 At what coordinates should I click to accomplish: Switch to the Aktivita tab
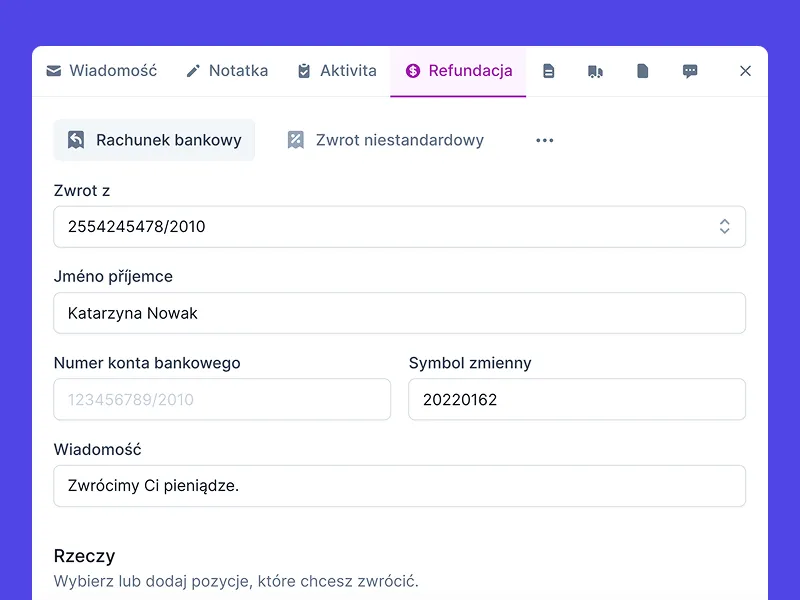click(337, 70)
